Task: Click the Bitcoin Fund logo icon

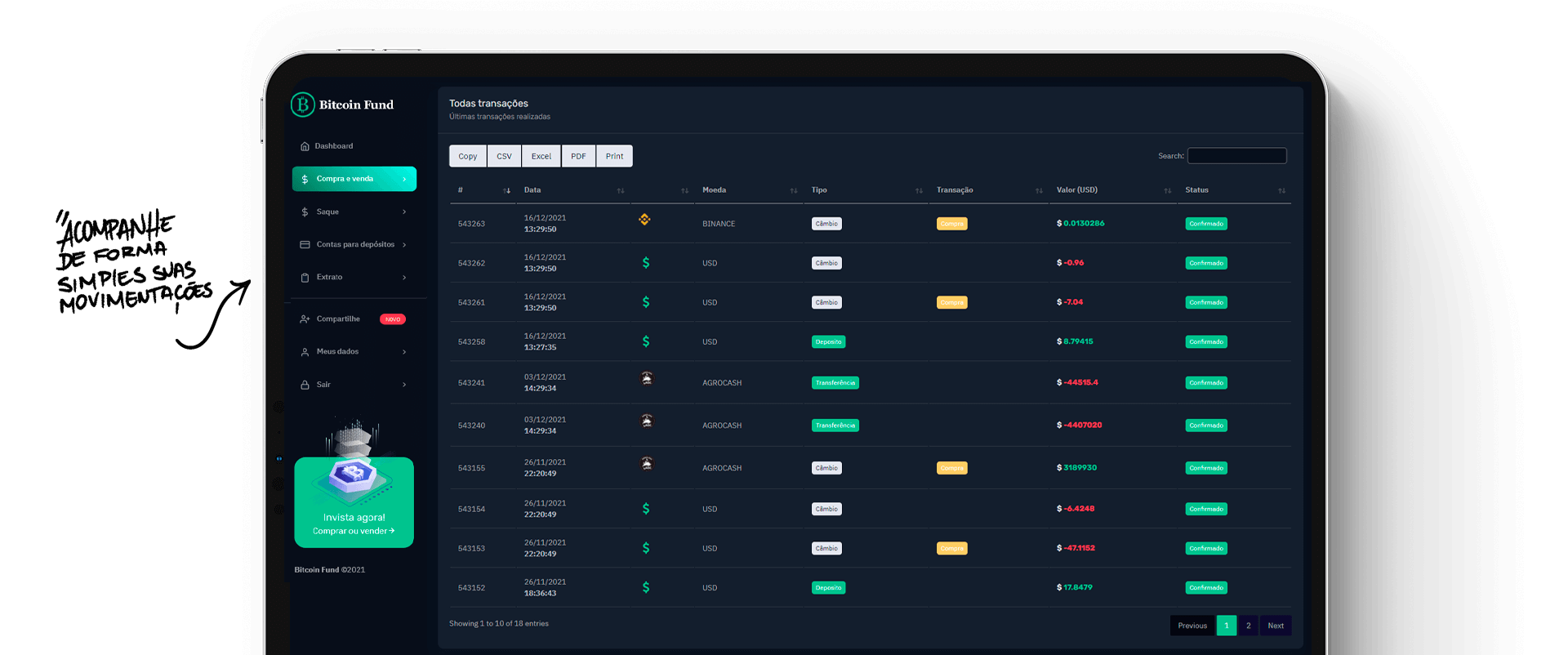Action: [x=303, y=105]
